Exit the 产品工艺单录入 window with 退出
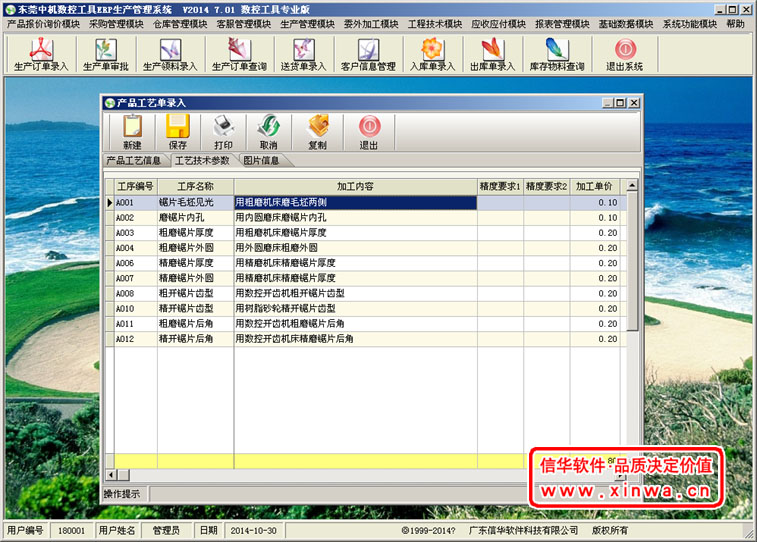The height and width of the screenshot is (542, 757). (369, 132)
